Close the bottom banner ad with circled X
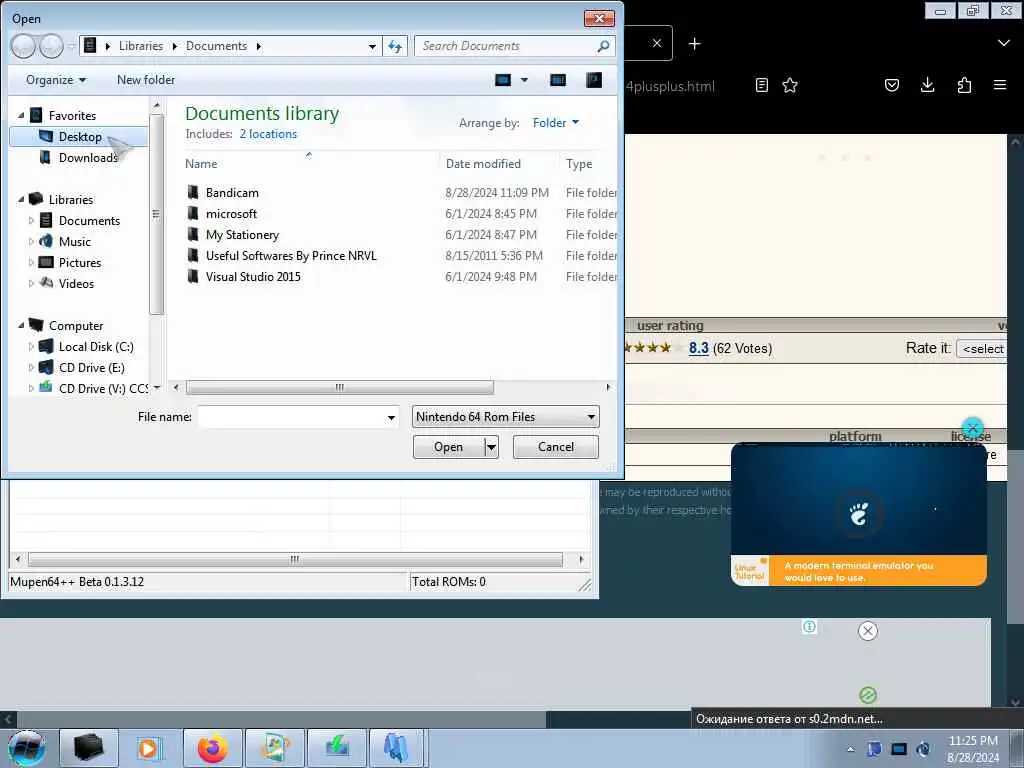Image resolution: width=1024 pixels, height=768 pixels. [x=867, y=631]
